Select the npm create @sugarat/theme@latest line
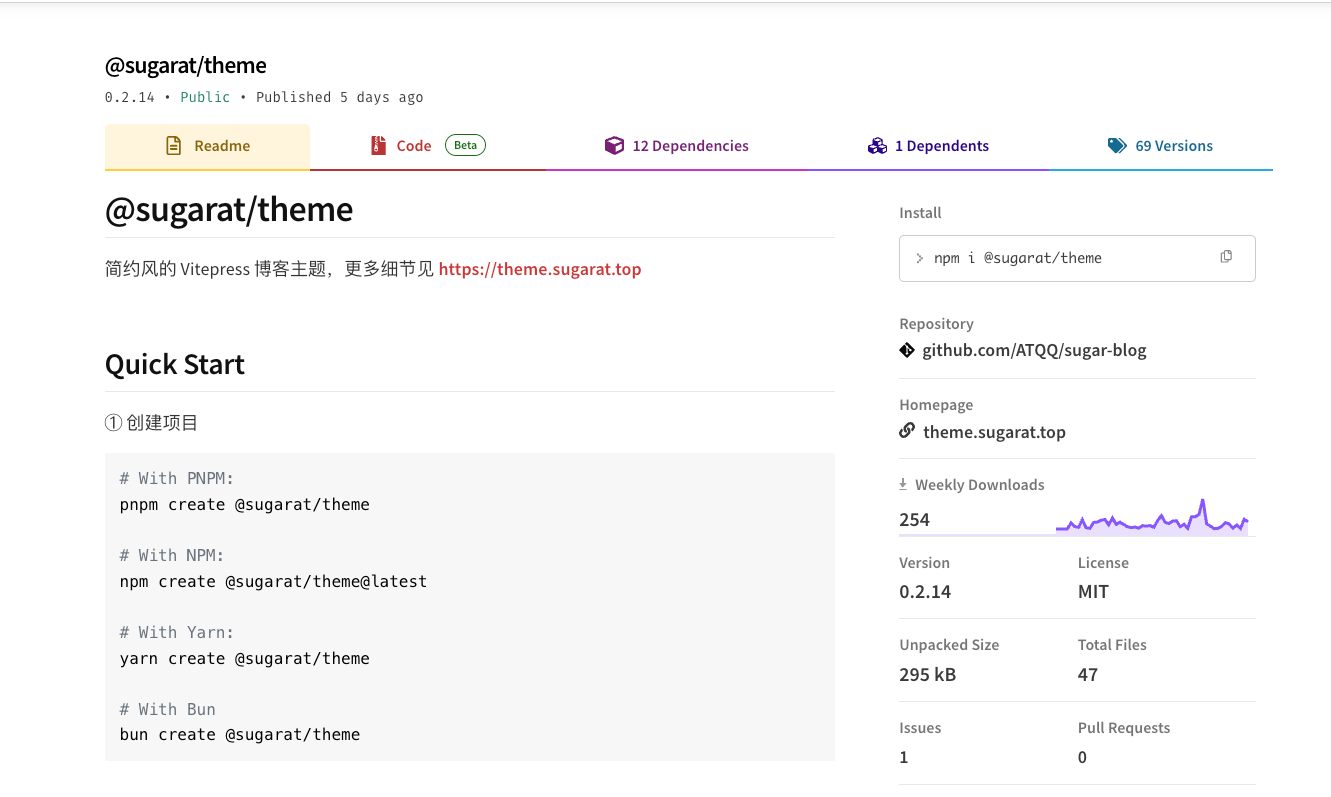 [273, 581]
